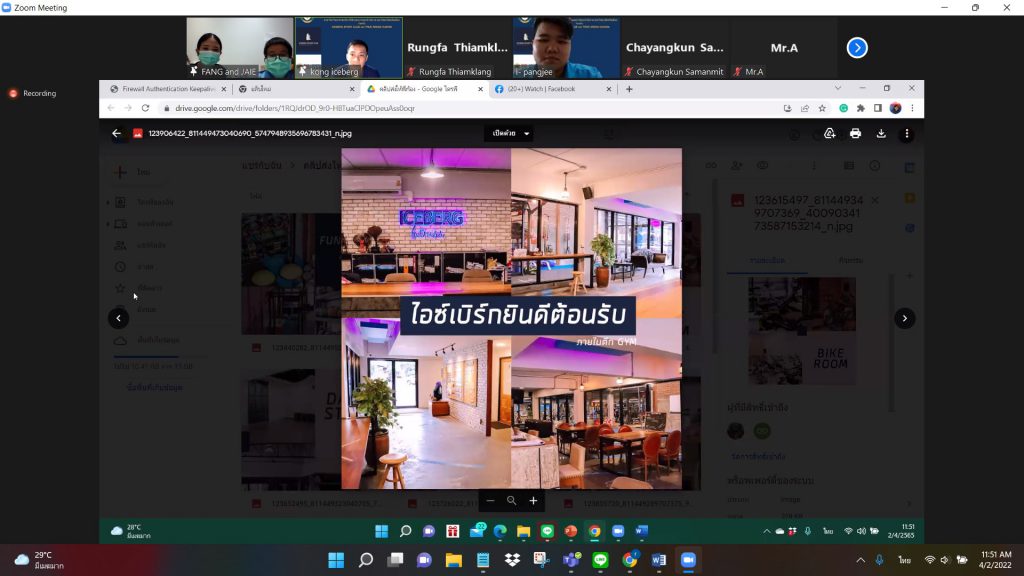Screen dimensions: 1024x576
Task: Reset zoom using the magnifier icon
Action: pyautogui.click(x=511, y=501)
